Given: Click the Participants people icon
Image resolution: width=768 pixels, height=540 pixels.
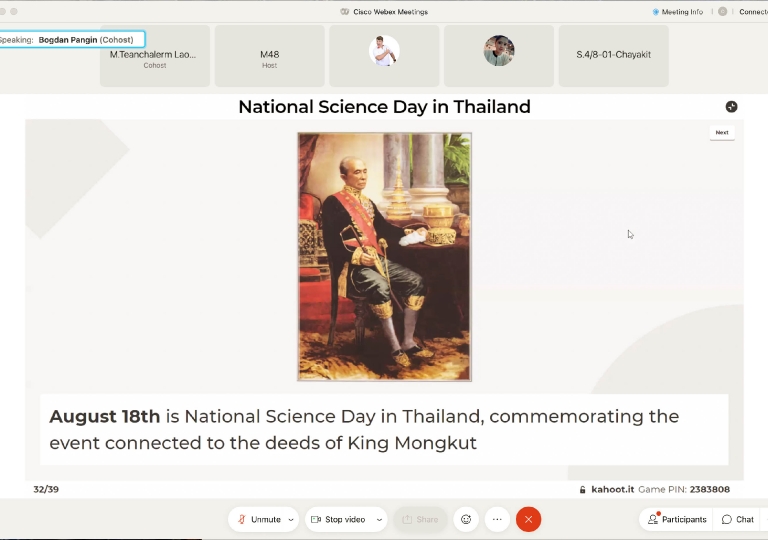Looking at the screenshot, I should [653, 519].
